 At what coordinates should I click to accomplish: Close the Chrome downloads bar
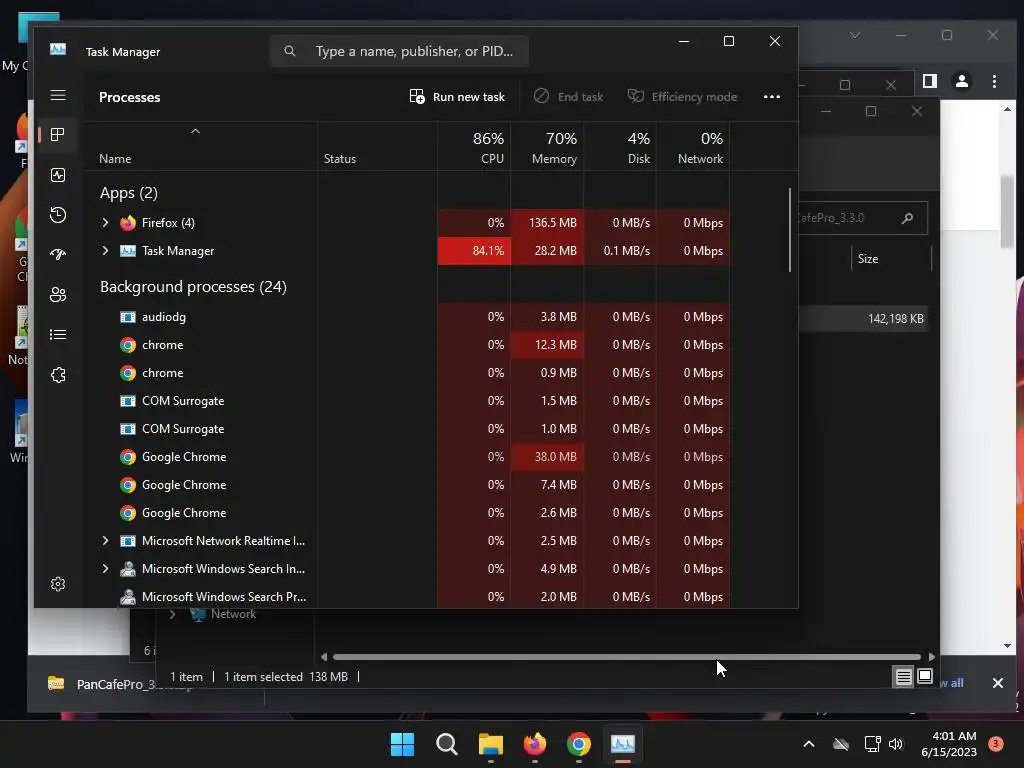(998, 683)
